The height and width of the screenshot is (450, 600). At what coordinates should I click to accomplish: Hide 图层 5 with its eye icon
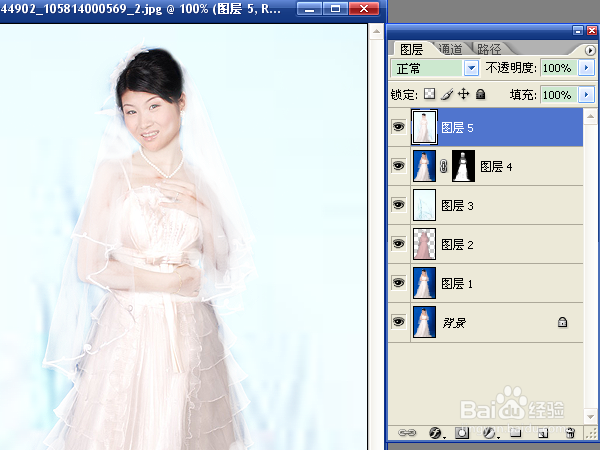coord(398,127)
